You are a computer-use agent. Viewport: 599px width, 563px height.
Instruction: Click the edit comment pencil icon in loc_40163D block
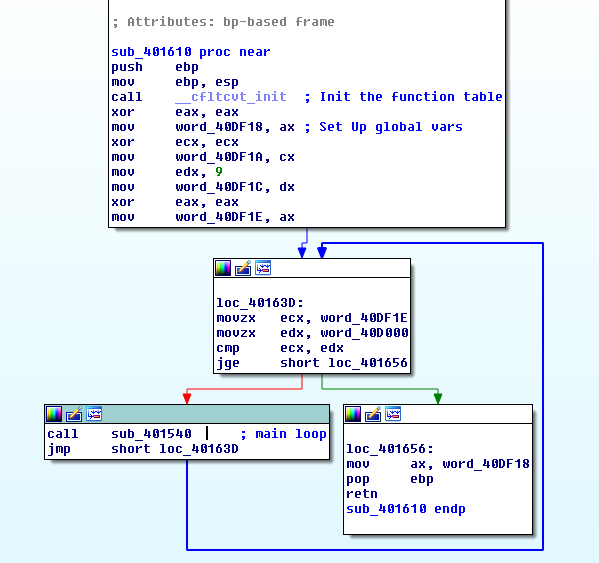tap(243, 268)
